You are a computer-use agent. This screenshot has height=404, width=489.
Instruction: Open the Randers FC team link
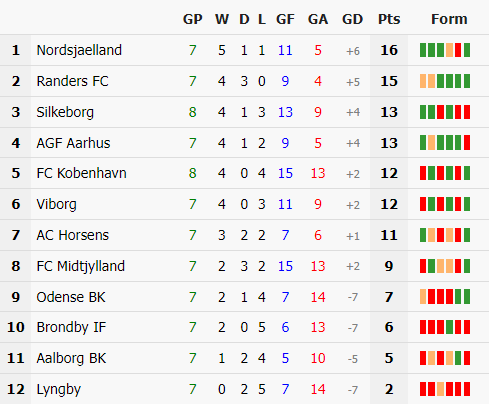pyautogui.click(x=72, y=81)
